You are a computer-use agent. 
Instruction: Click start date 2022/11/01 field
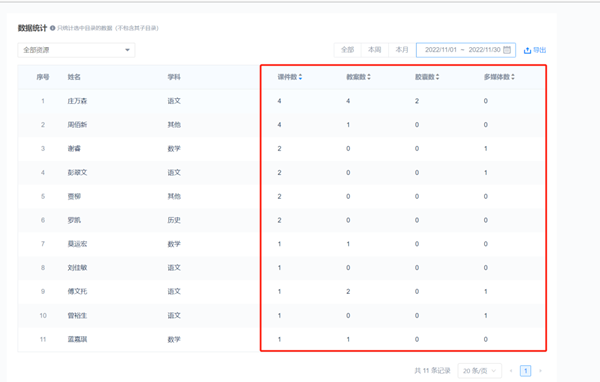pos(441,50)
